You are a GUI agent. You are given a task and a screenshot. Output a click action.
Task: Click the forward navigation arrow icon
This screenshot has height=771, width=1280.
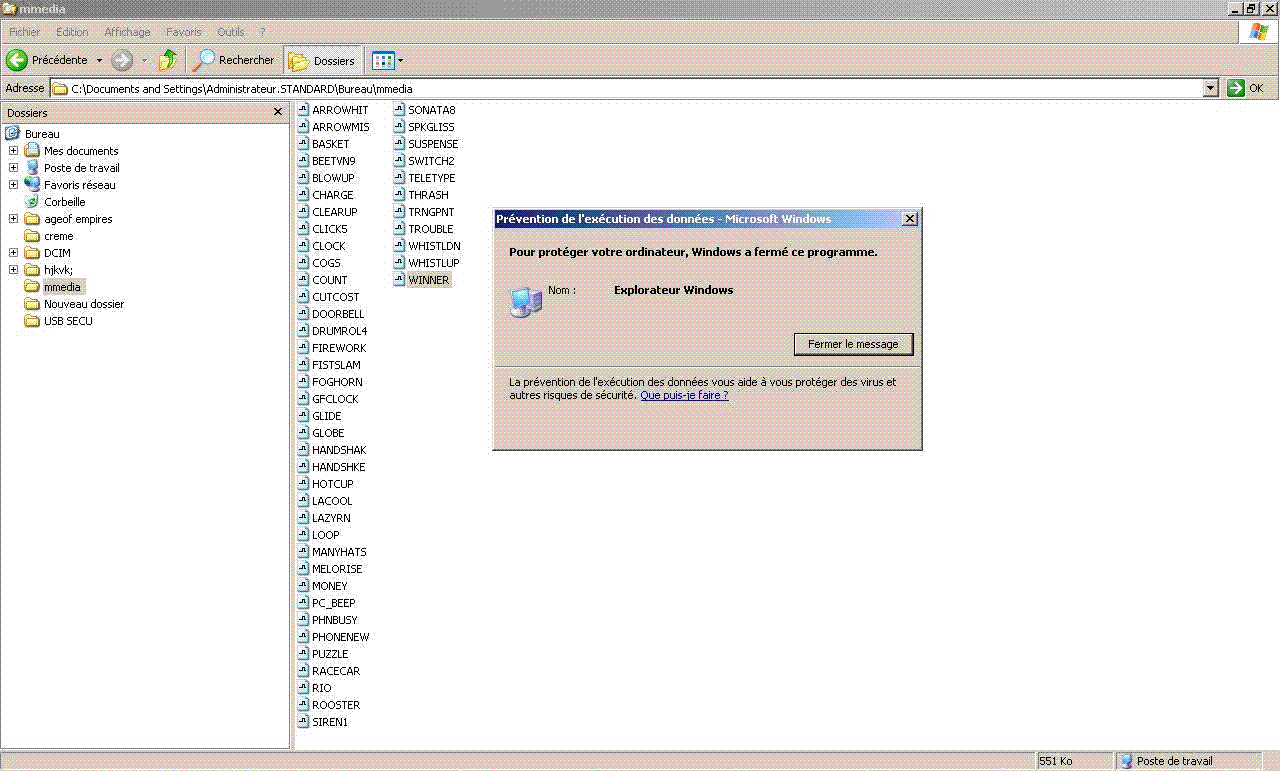click(122, 60)
